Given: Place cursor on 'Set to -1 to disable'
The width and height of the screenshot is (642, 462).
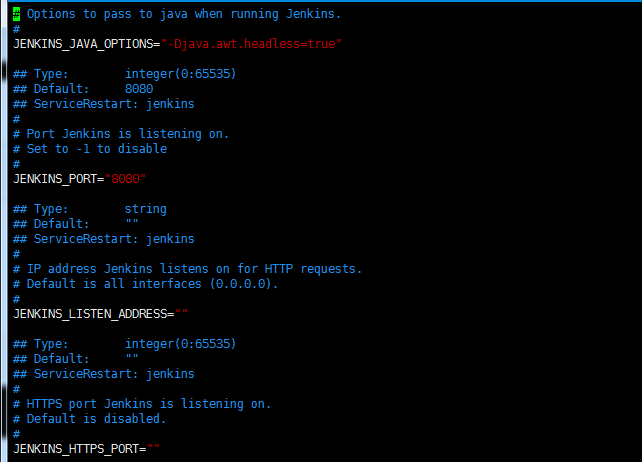Looking at the screenshot, I should click(x=97, y=149).
